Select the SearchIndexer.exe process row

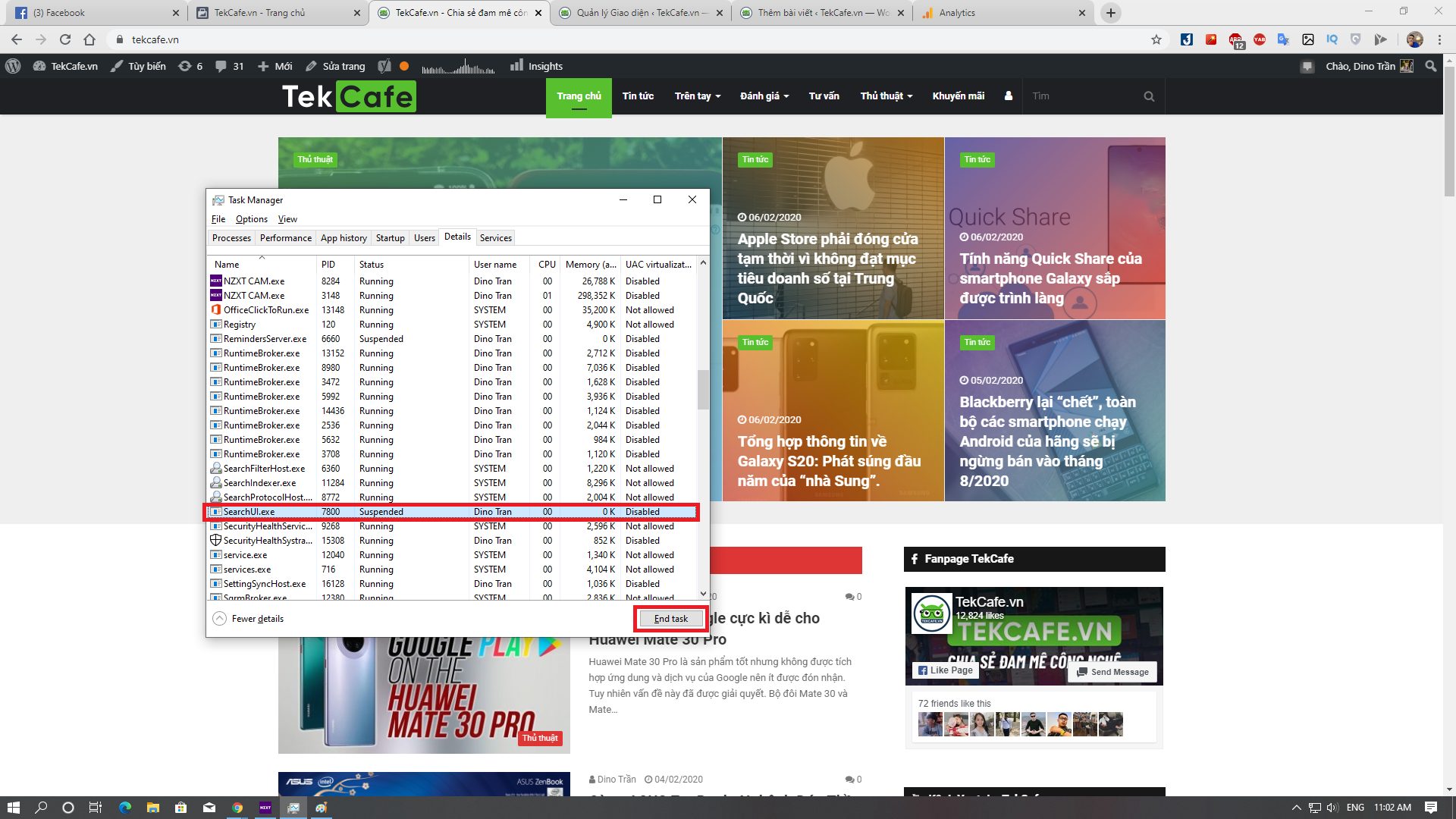coord(451,483)
